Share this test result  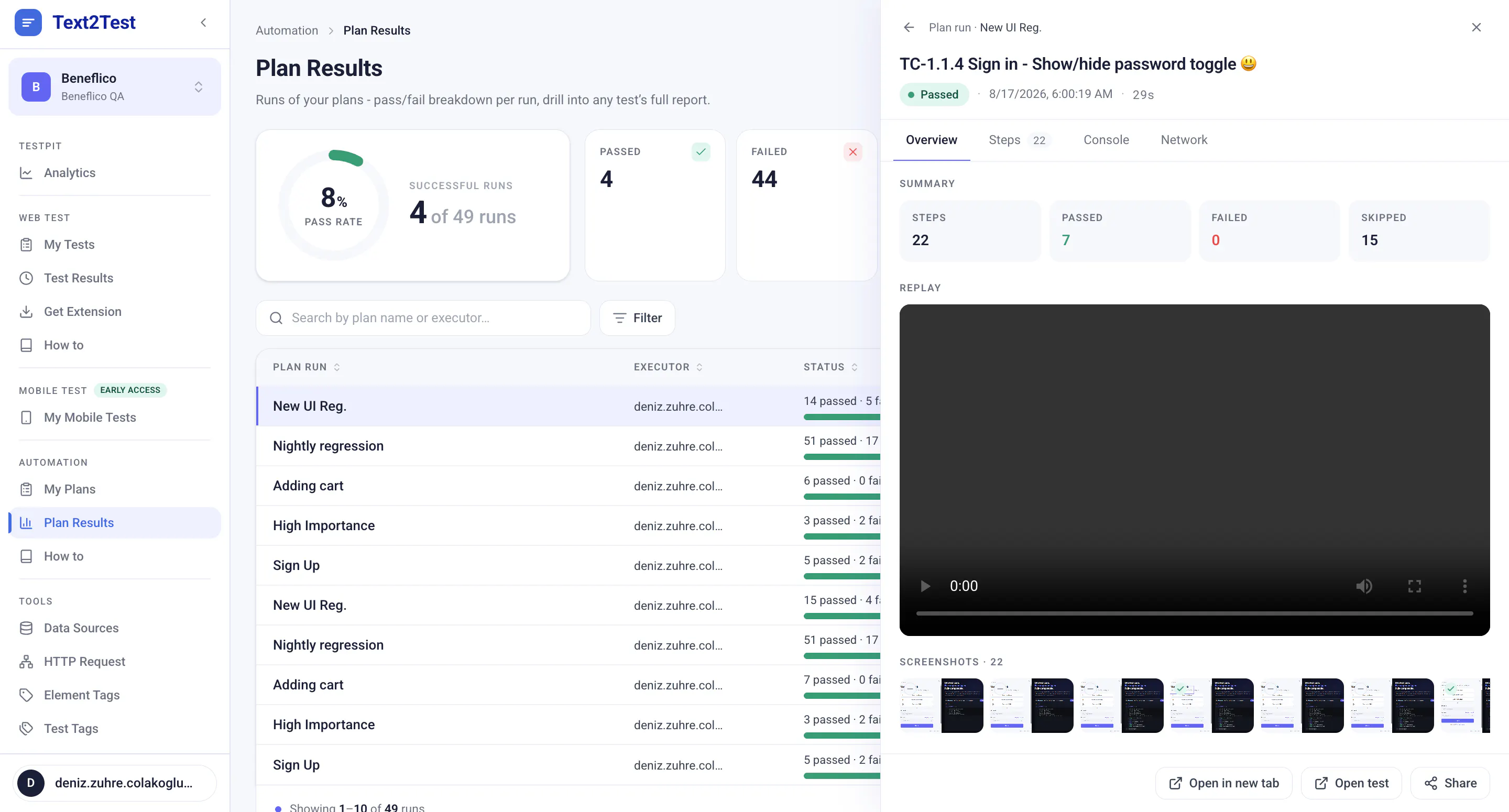point(1450,783)
